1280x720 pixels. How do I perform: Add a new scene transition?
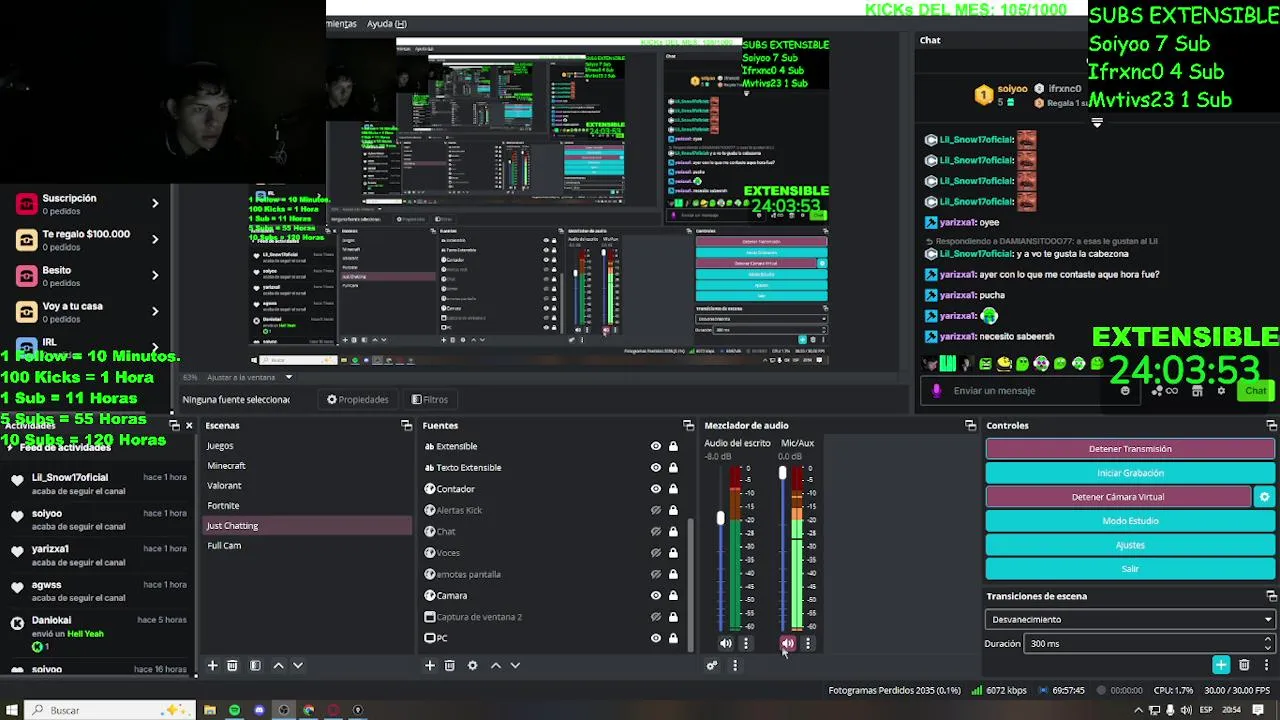pyautogui.click(x=1221, y=665)
